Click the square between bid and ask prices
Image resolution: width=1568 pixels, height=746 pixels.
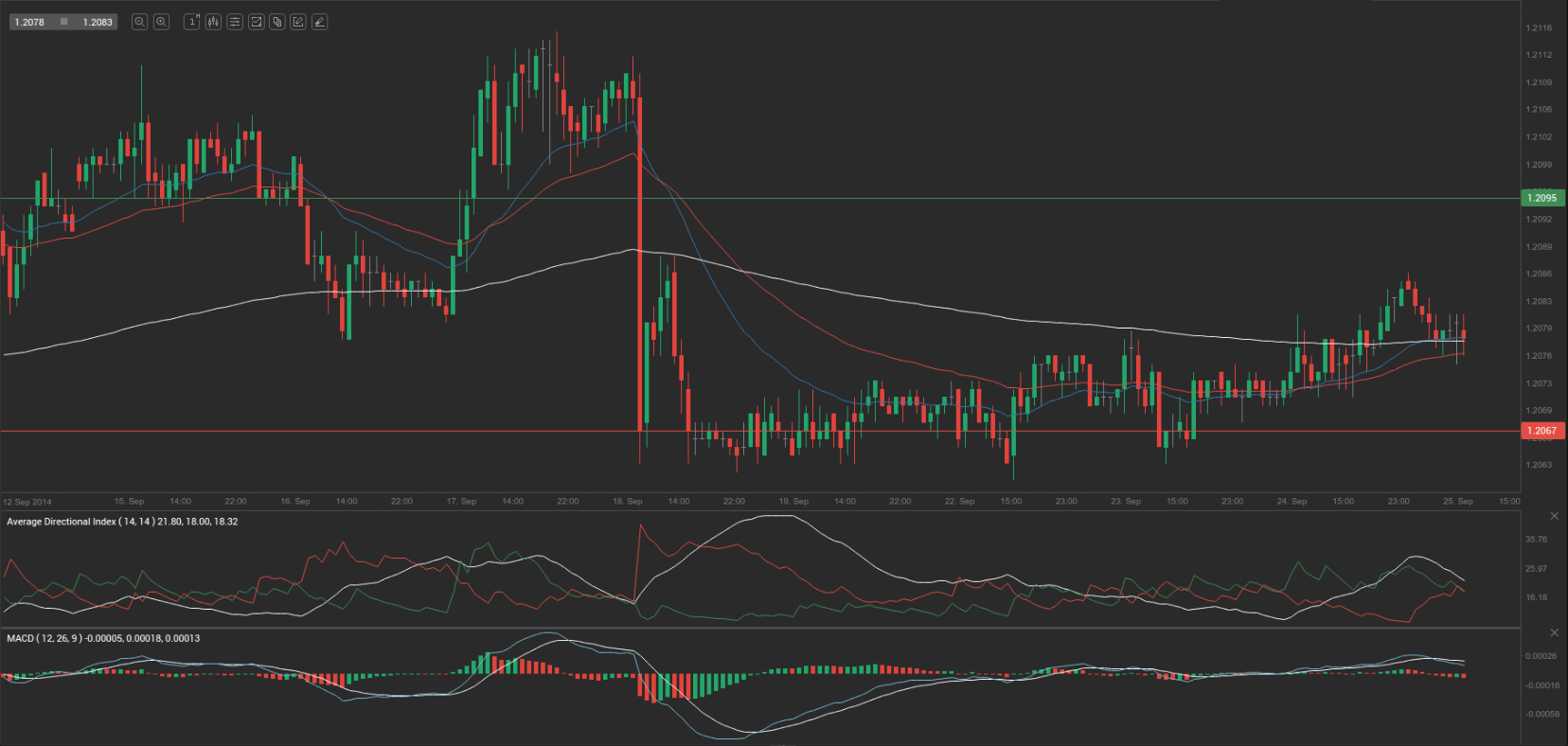click(63, 22)
